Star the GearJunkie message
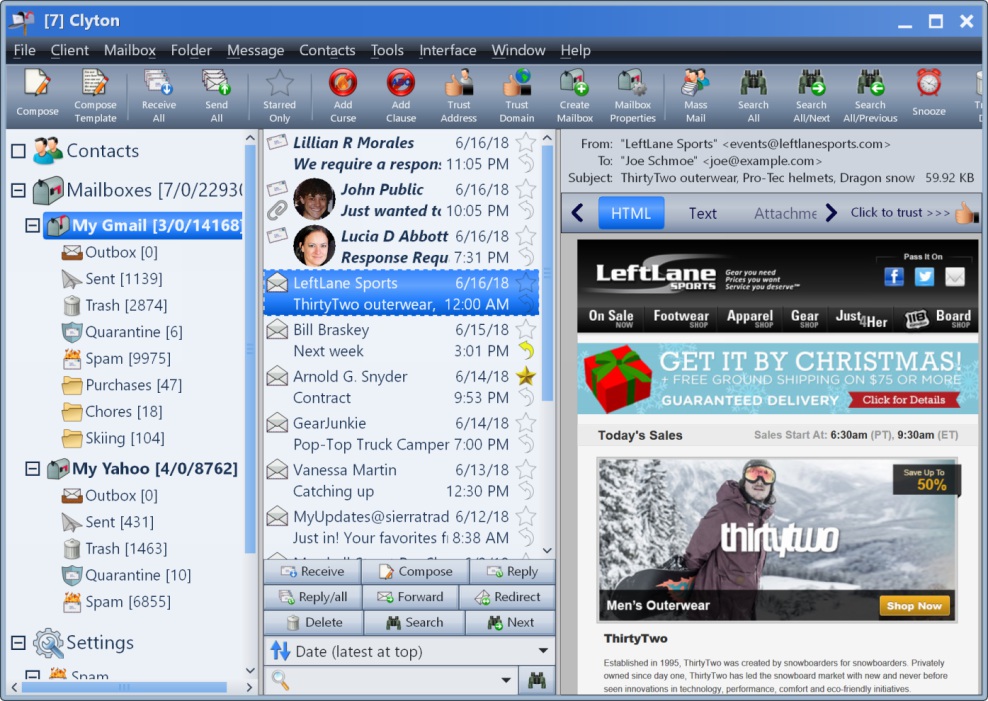The height and width of the screenshot is (701, 988). 526,423
